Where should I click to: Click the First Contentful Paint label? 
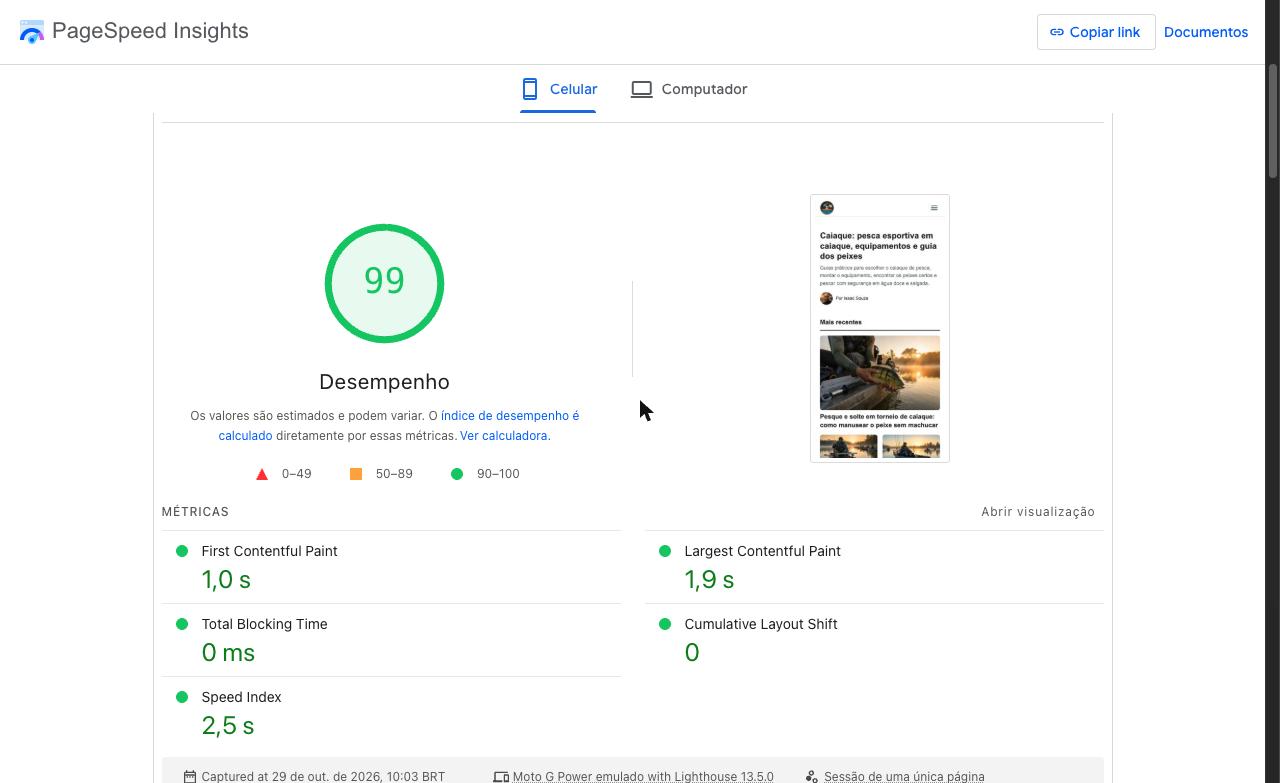[269, 551]
